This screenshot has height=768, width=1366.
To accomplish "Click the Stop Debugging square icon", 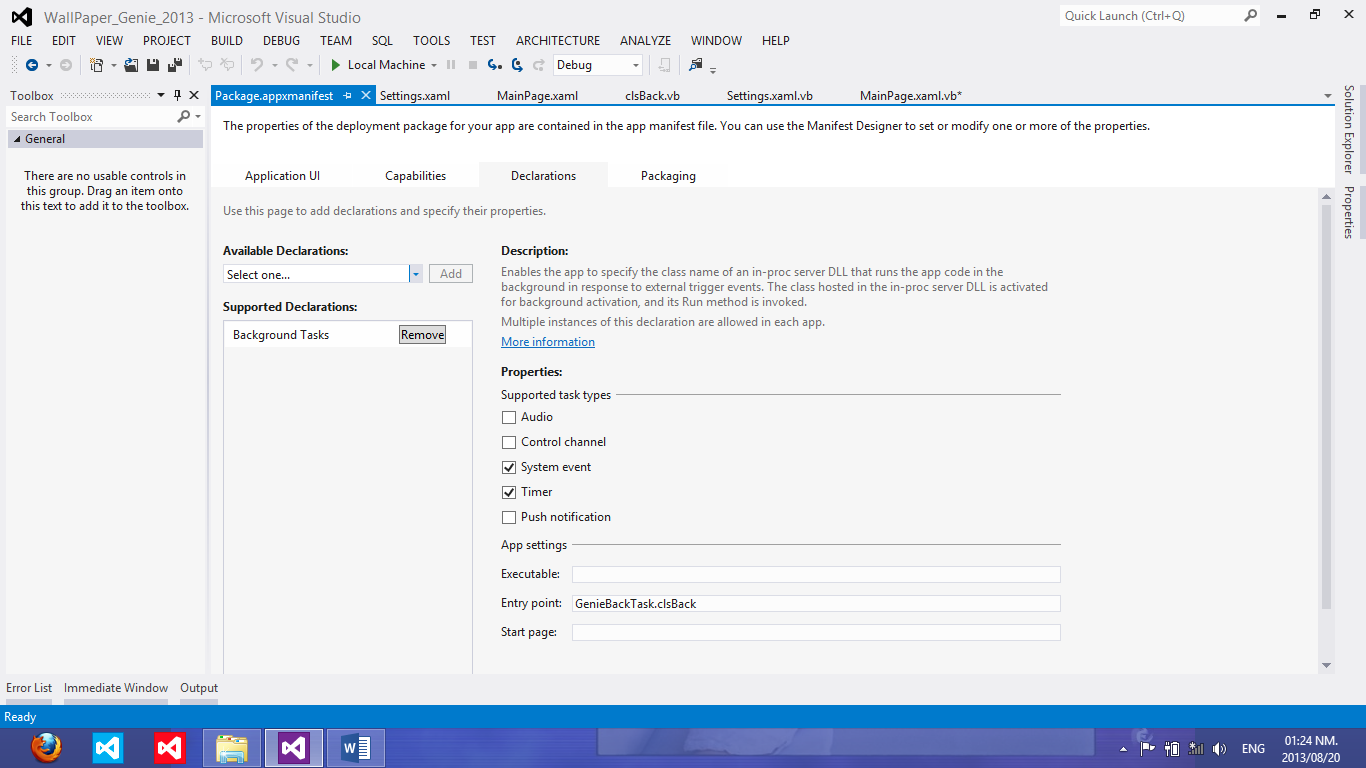I will 473,65.
